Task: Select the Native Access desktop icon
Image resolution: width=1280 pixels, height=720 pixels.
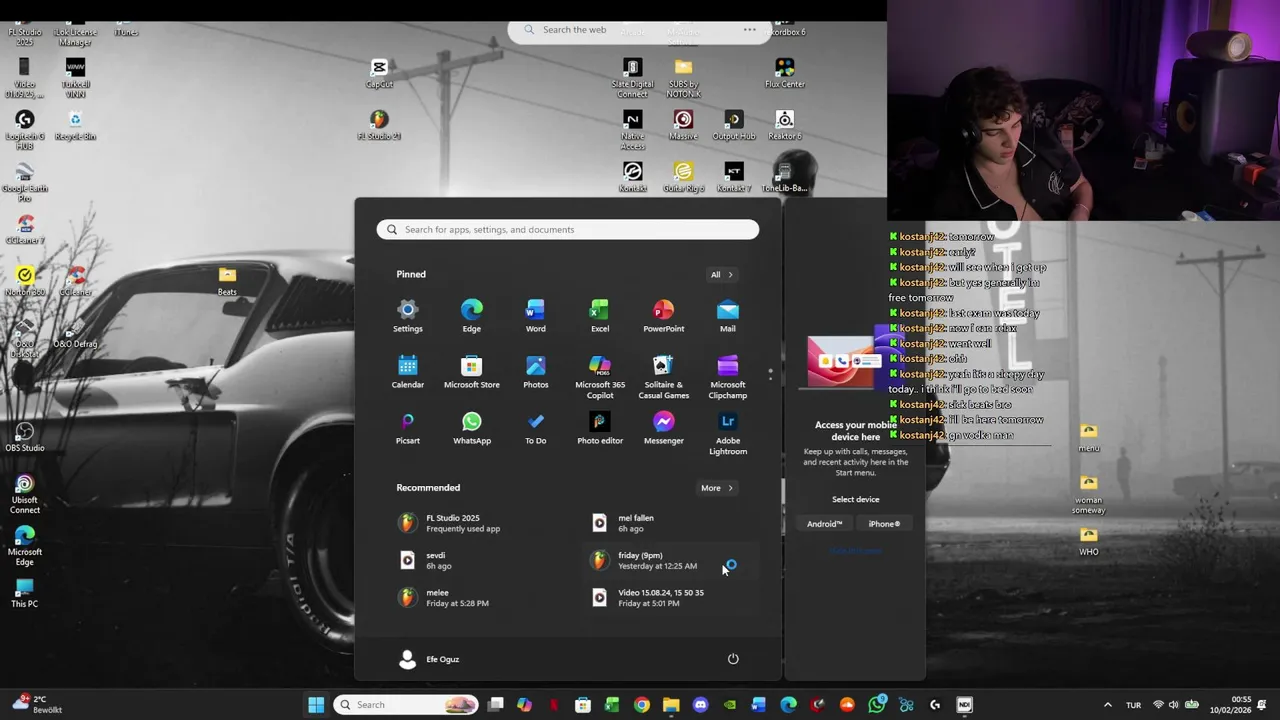Action: [632, 130]
